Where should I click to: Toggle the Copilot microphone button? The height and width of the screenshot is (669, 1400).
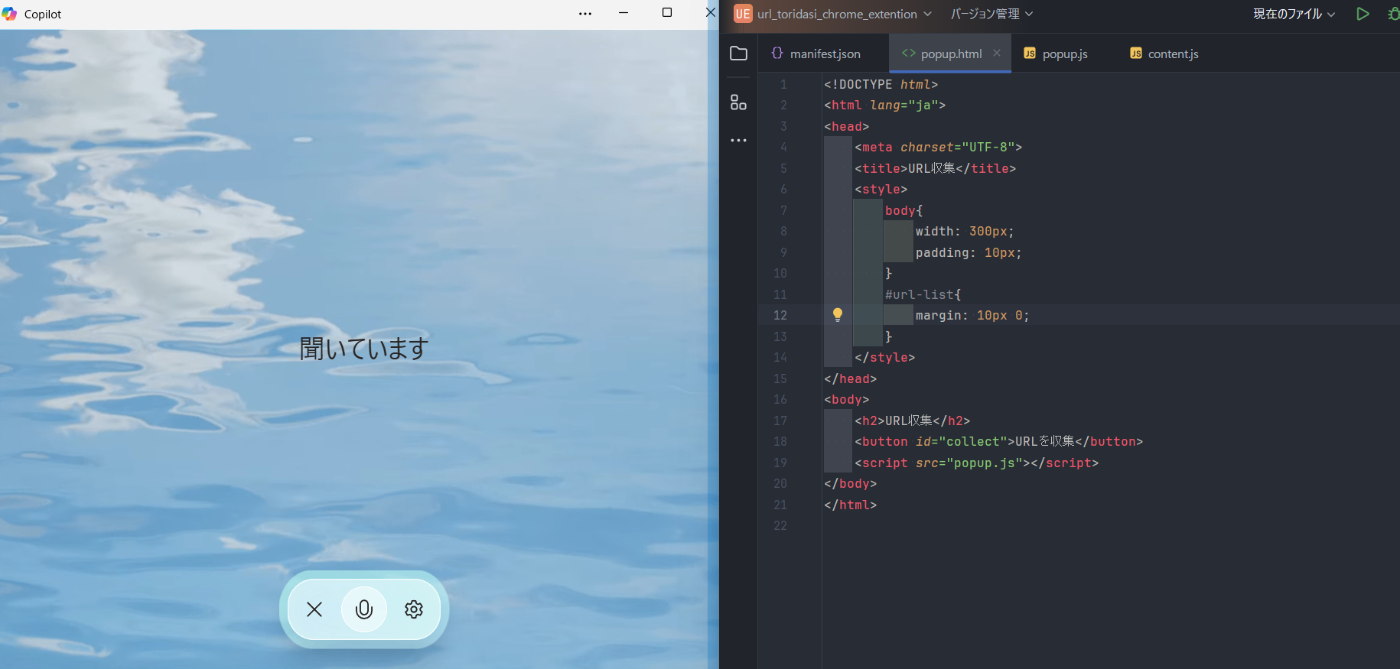click(x=364, y=609)
